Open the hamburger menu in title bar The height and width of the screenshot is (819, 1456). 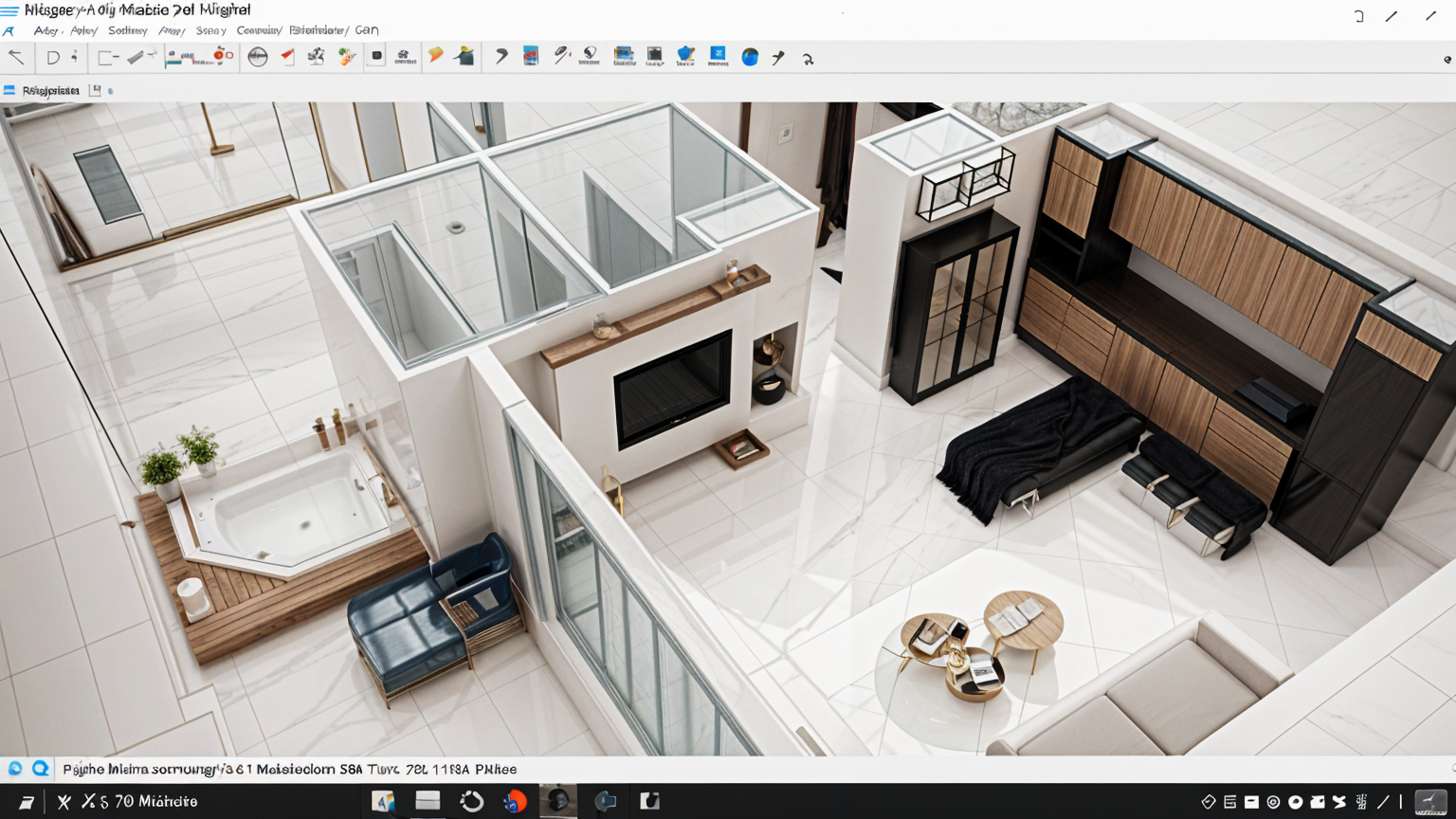(9, 10)
